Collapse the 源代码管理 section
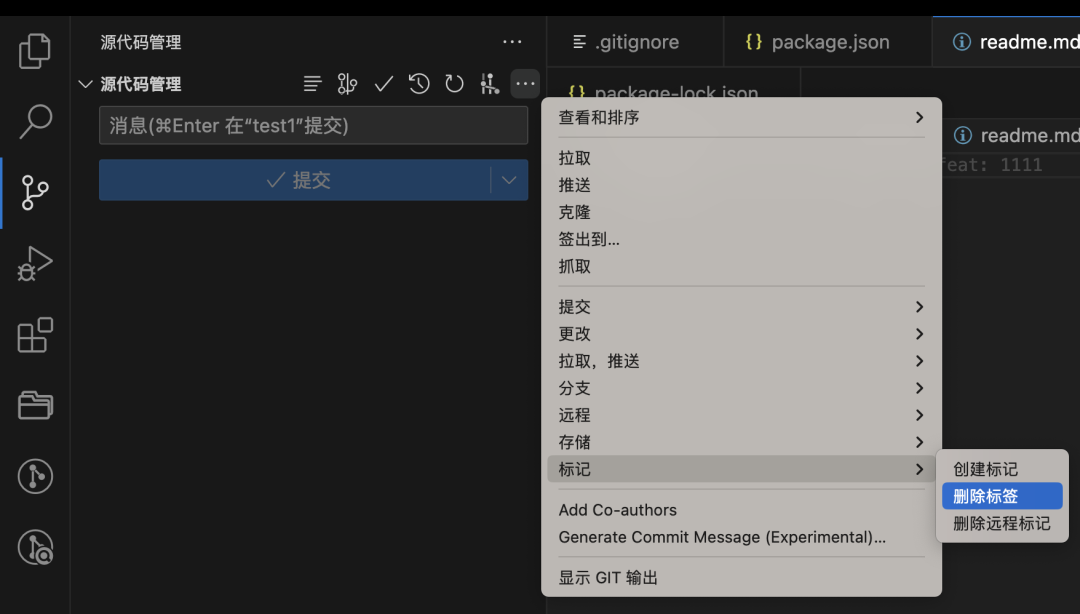 coord(86,84)
